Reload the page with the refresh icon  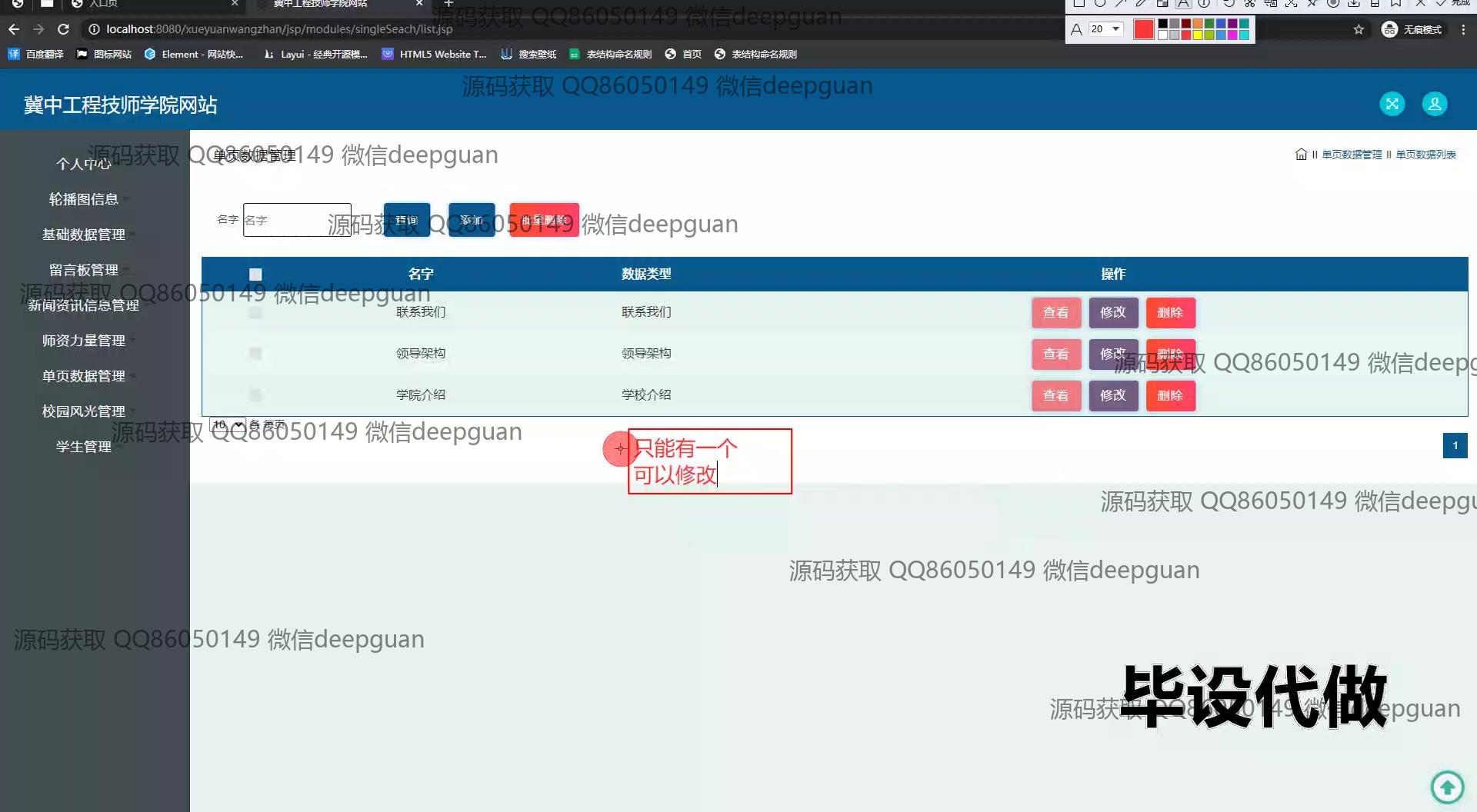click(x=64, y=29)
